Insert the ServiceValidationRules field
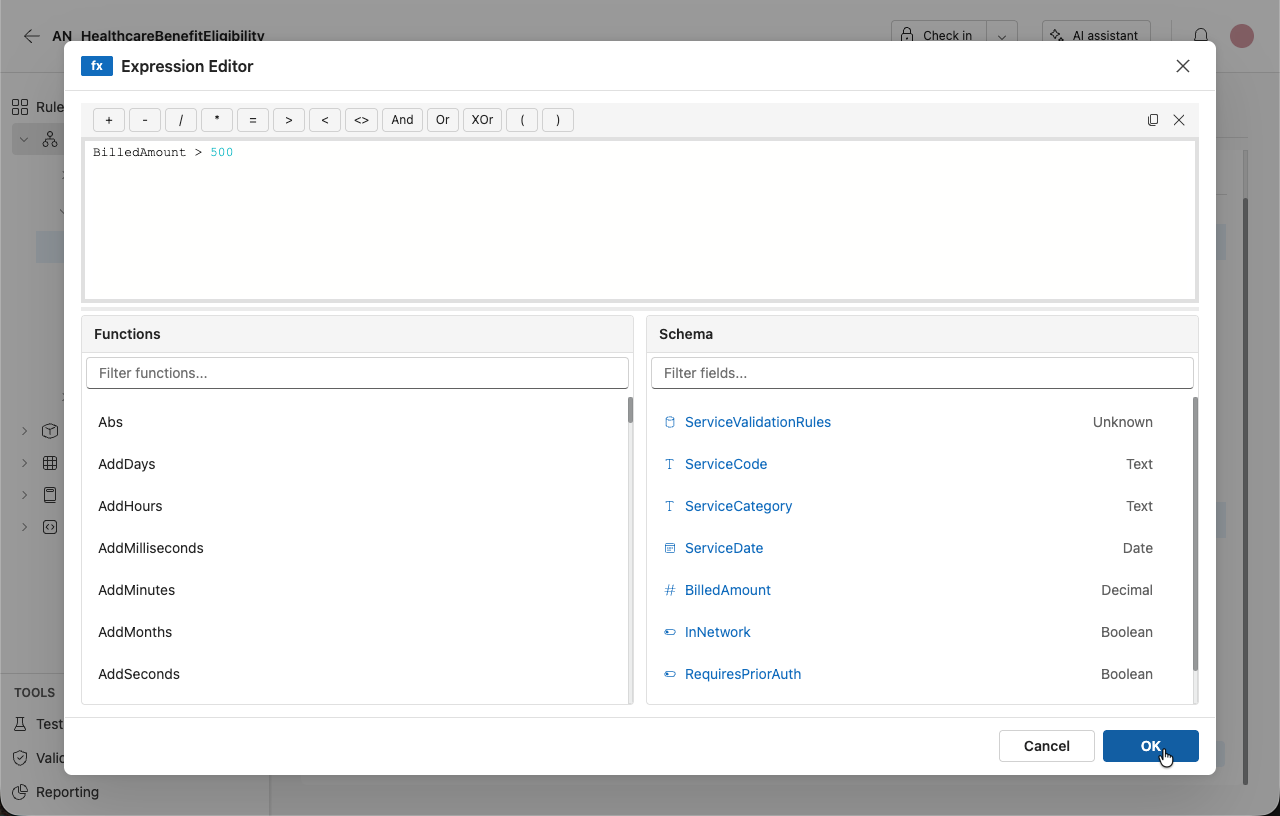 (x=758, y=422)
